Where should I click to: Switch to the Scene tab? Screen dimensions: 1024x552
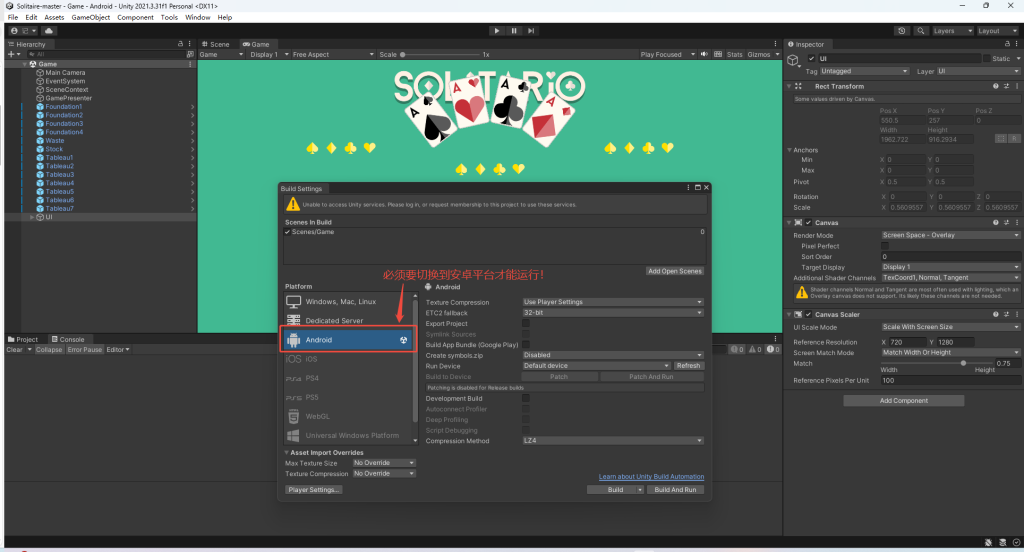coord(218,44)
